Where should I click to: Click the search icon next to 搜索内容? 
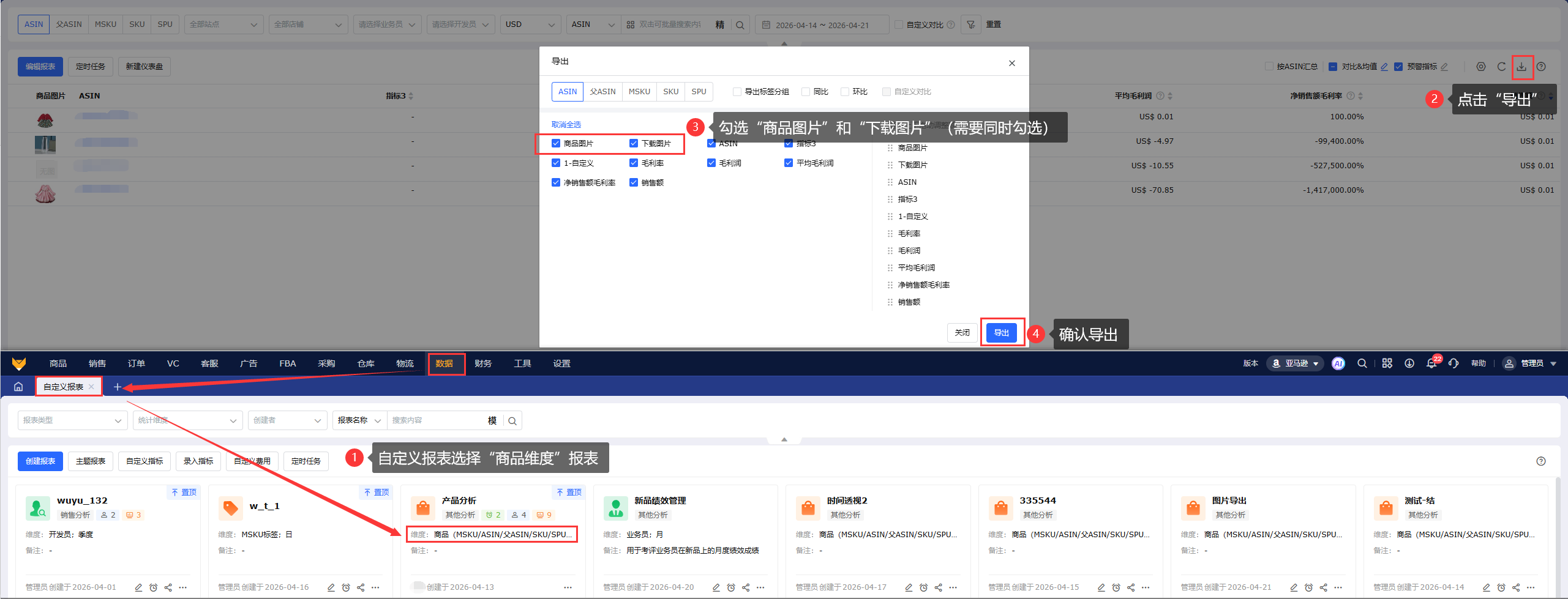512,421
